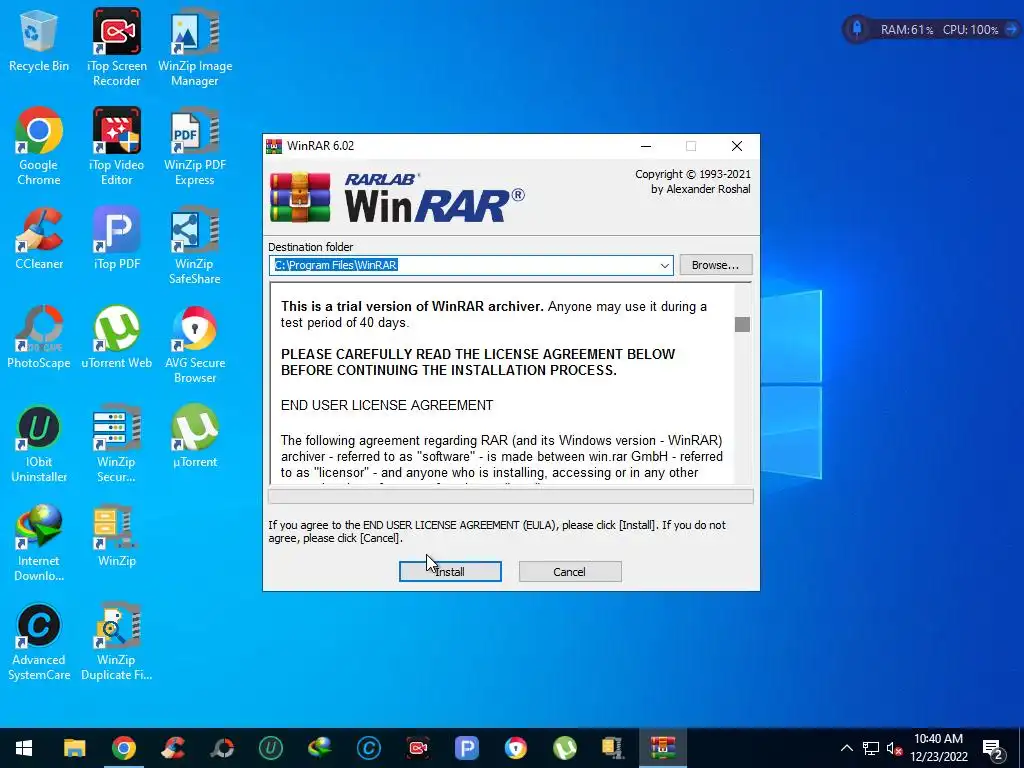The height and width of the screenshot is (768, 1024).
Task: Select Internet Download Manager desktop icon
Action: point(39,543)
